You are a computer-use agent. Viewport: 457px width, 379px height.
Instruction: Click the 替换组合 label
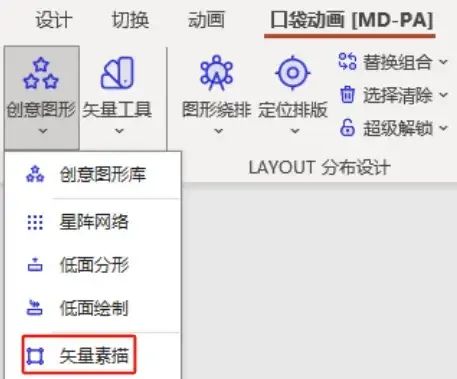pyautogui.click(x=398, y=62)
